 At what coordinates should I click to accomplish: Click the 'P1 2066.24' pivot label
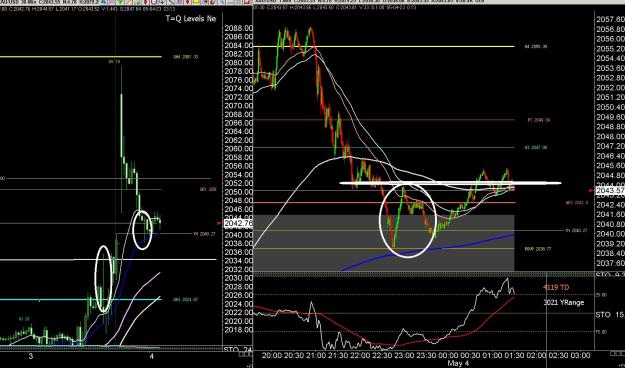click(x=539, y=120)
